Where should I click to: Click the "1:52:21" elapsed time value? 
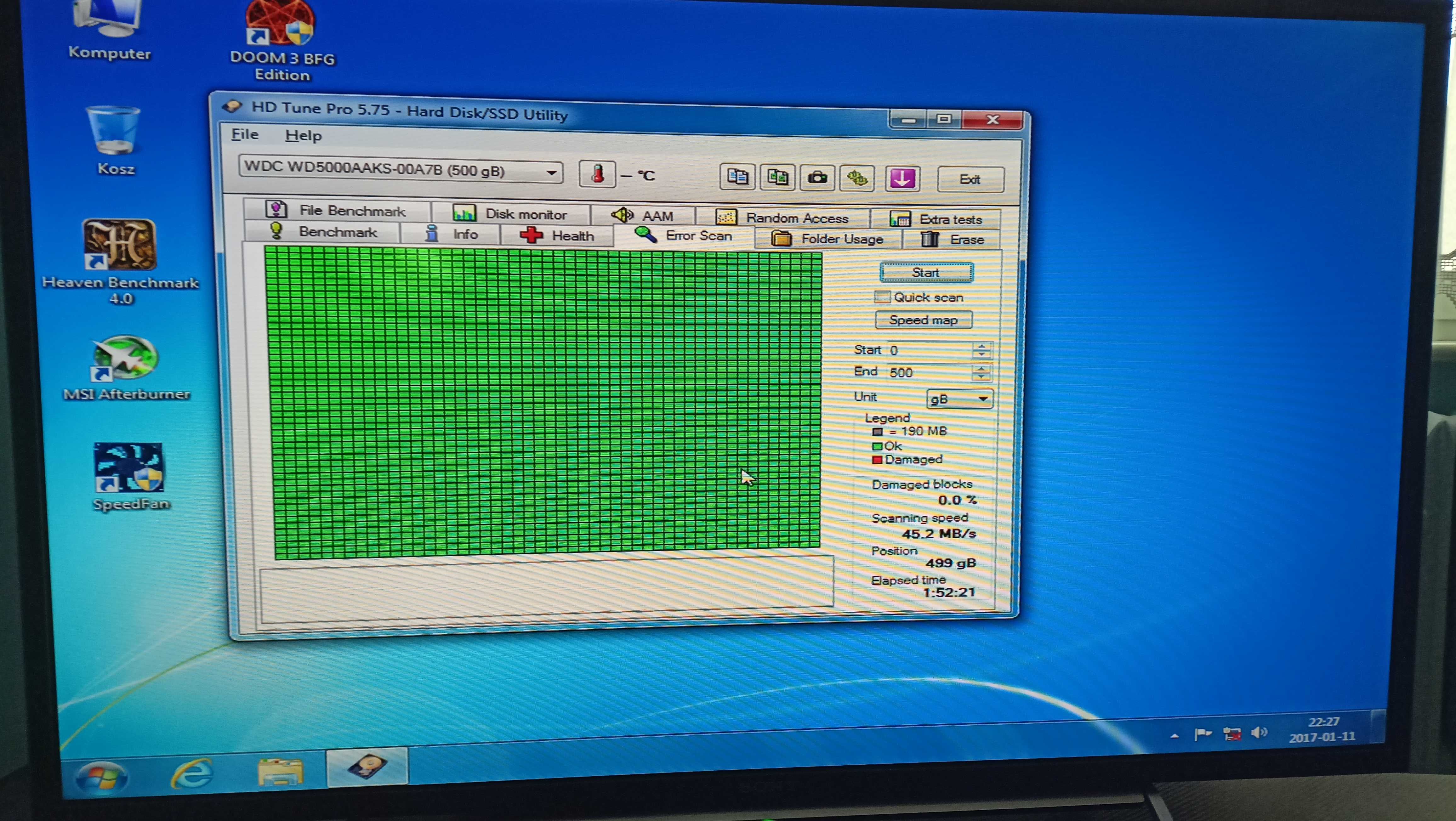point(949,592)
